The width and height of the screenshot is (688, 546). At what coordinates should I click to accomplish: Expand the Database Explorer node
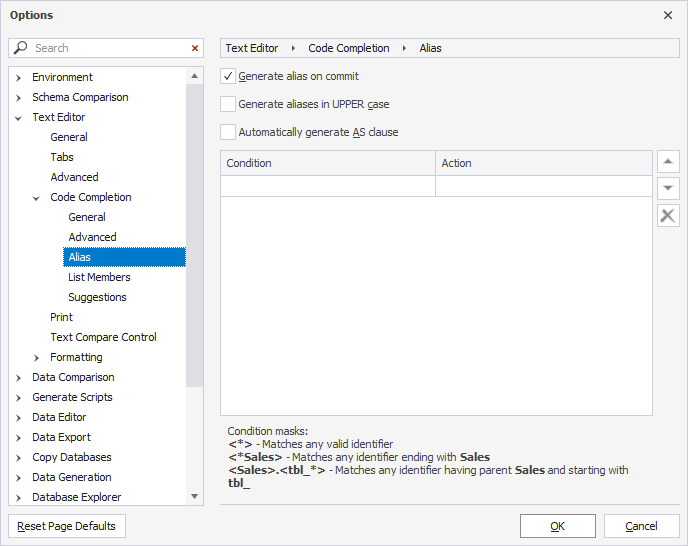18,498
